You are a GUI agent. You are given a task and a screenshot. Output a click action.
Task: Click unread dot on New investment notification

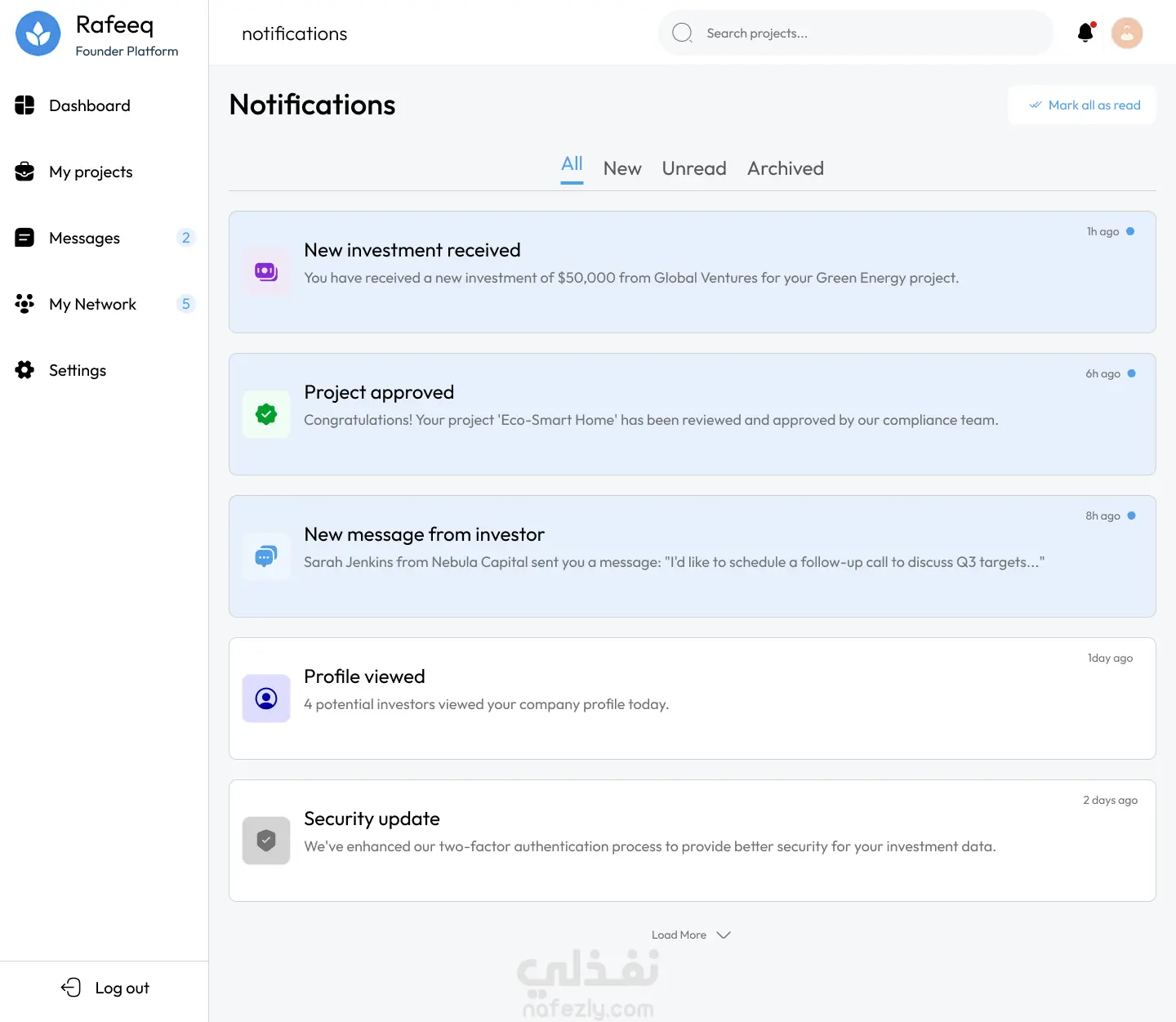[1130, 231]
